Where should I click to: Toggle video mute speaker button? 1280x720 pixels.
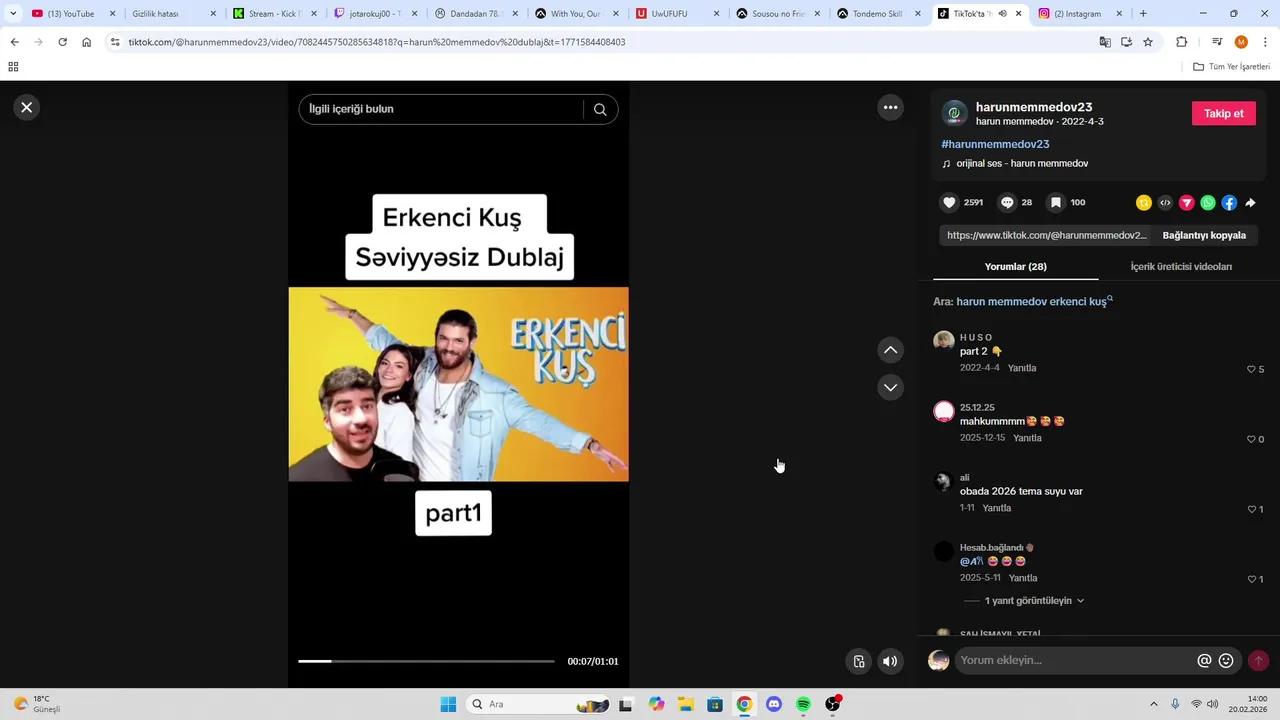pyautogui.click(x=890, y=661)
